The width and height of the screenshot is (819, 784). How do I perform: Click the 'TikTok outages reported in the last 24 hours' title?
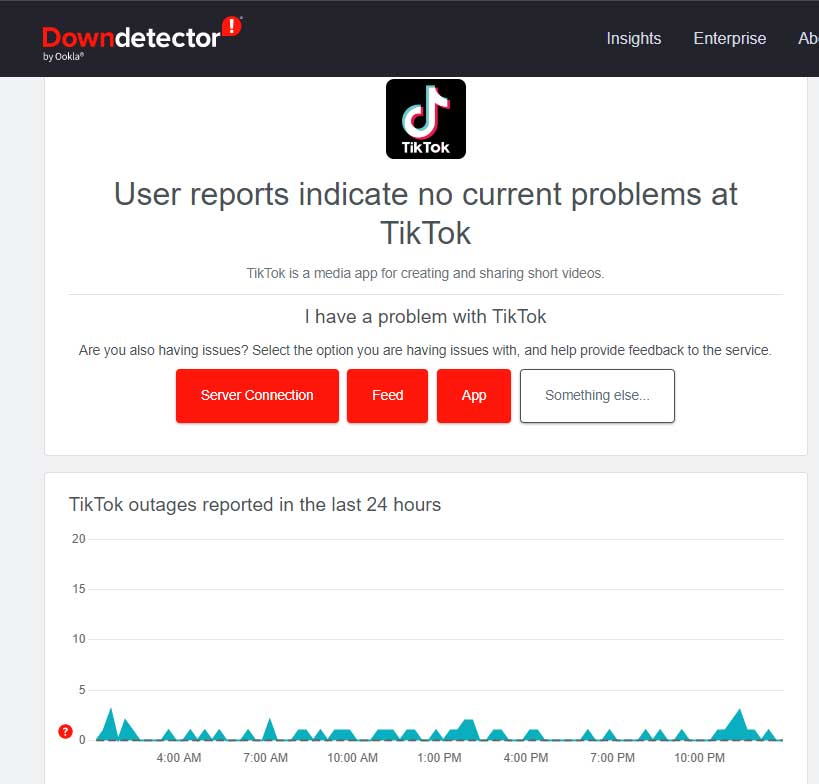click(255, 505)
